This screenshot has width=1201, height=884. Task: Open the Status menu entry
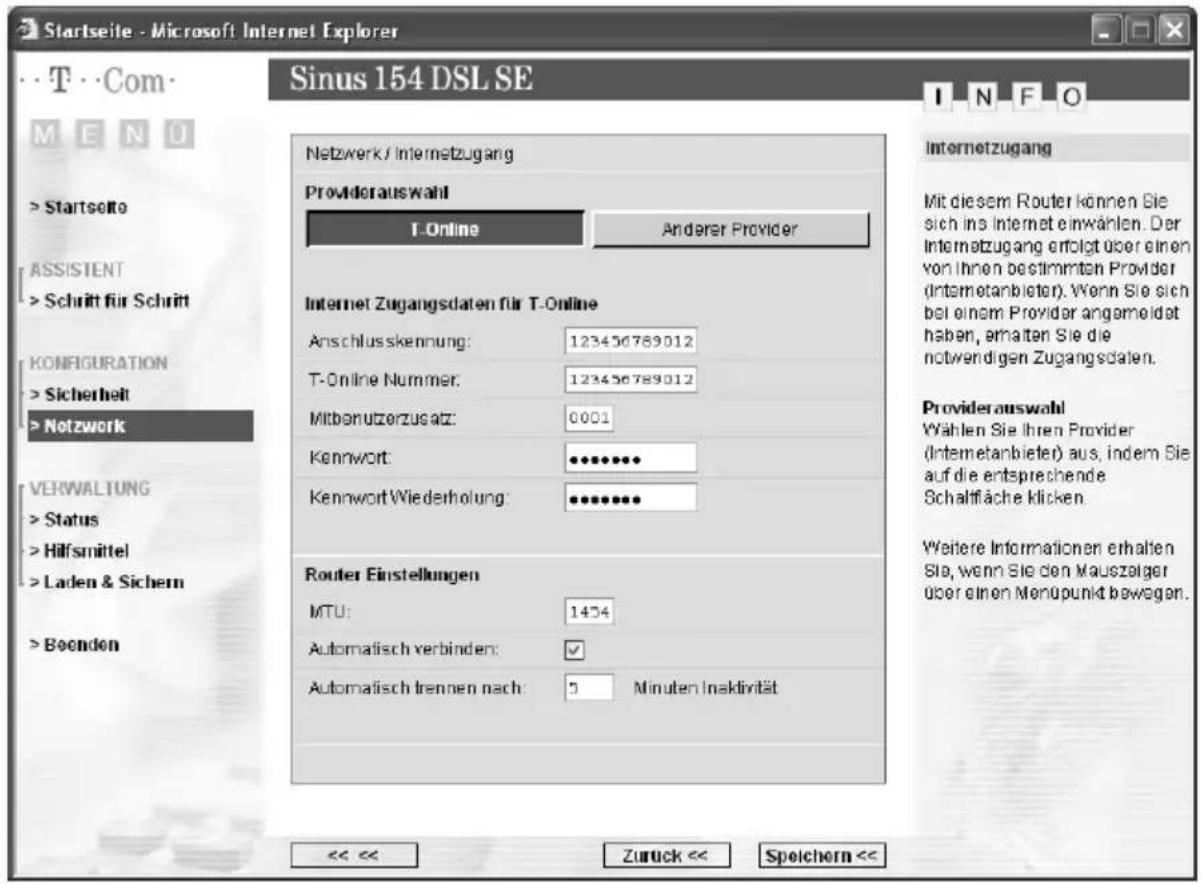(x=63, y=520)
